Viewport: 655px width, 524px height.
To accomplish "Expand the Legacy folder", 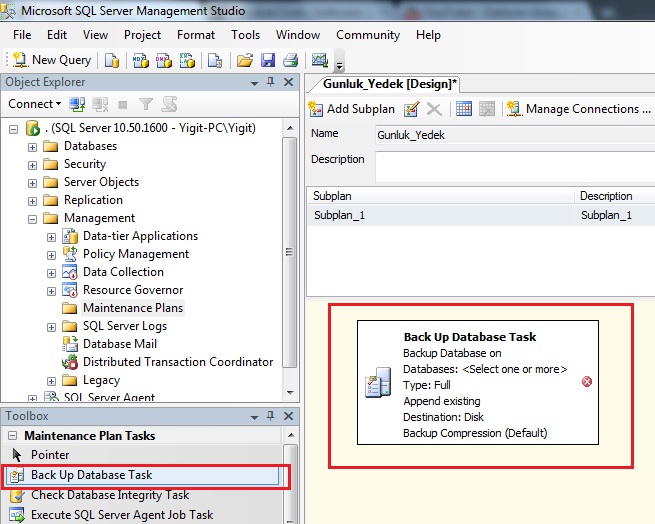I will pyautogui.click(x=51, y=381).
